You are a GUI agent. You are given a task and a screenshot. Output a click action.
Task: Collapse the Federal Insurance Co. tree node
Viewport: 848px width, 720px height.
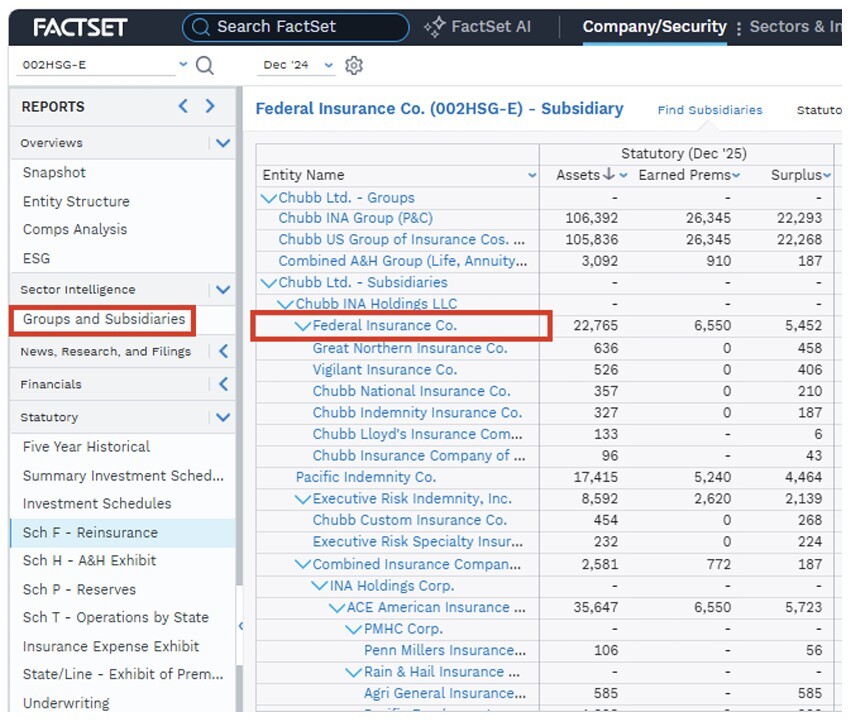pos(303,326)
